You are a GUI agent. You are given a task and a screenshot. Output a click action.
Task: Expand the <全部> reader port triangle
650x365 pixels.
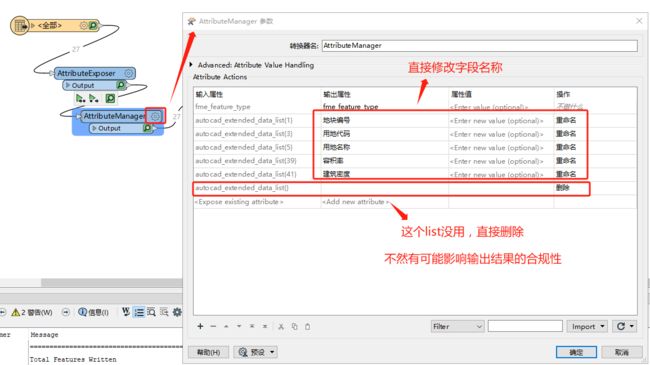point(33,26)
